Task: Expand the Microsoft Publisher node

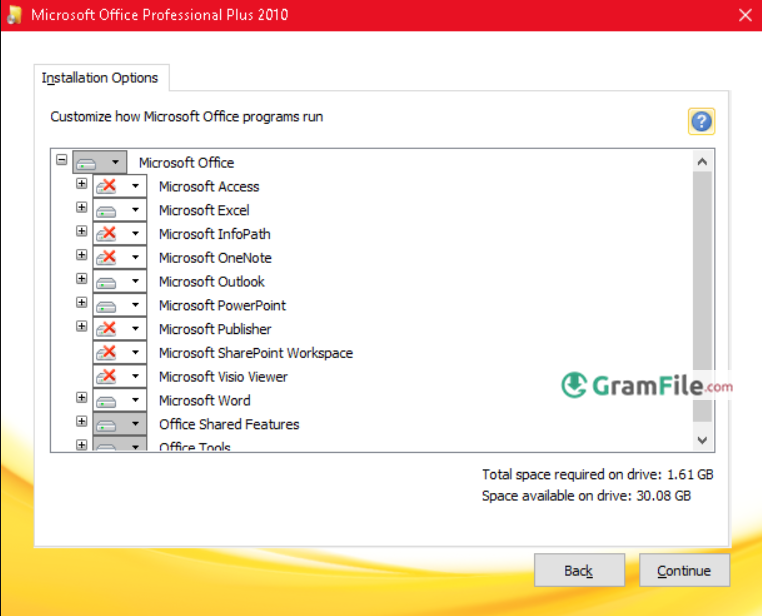Action: click(x=82, y=326)
